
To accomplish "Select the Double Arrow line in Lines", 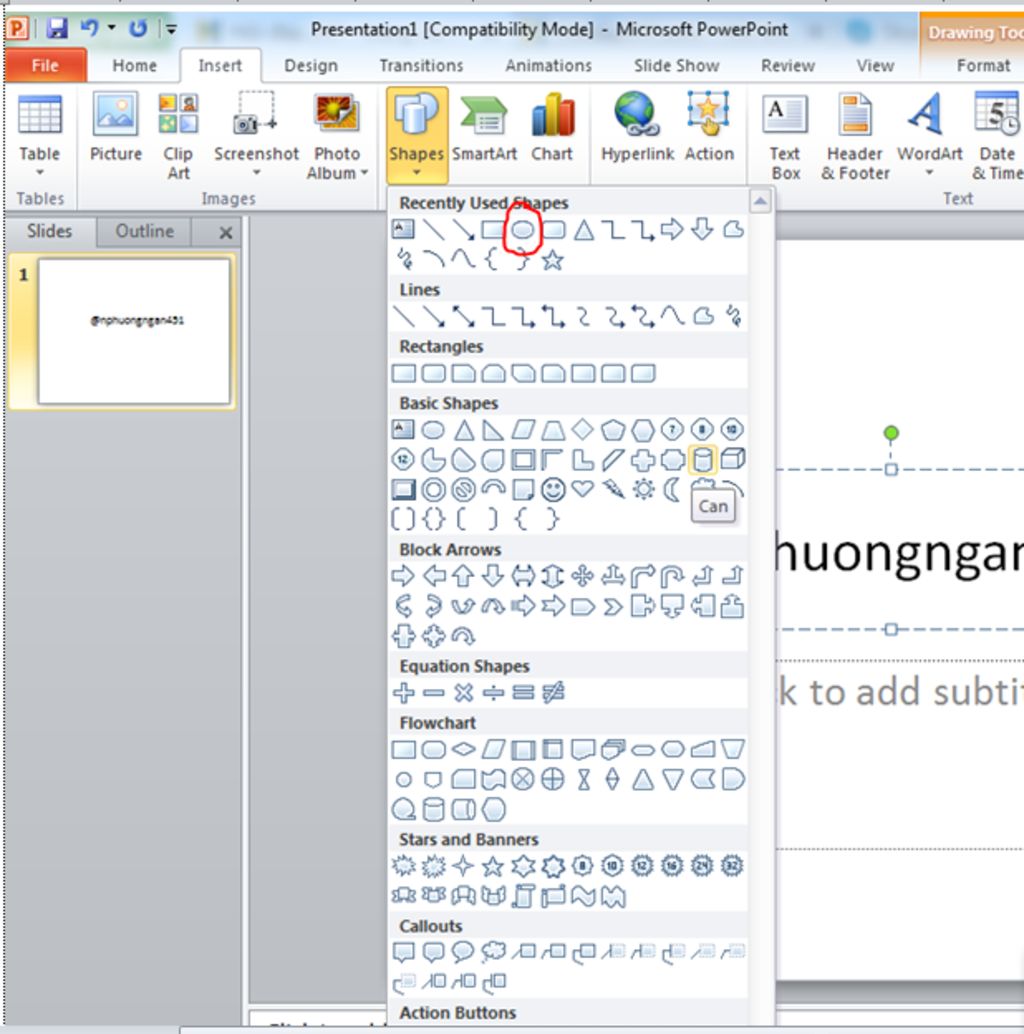I will pyautogui.click(x=463, y=317).
